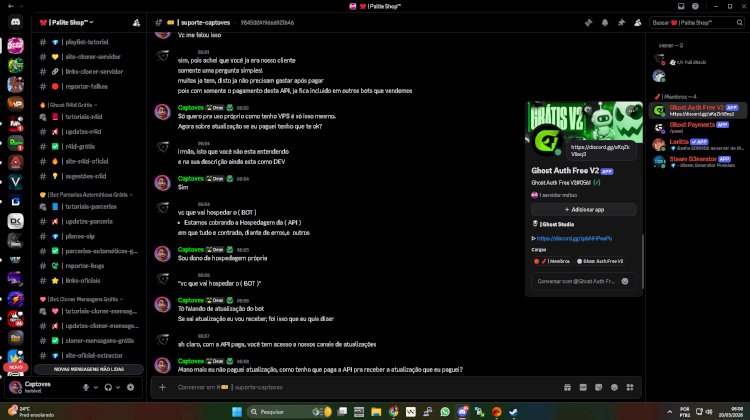Toggle microphone mute

86,387
